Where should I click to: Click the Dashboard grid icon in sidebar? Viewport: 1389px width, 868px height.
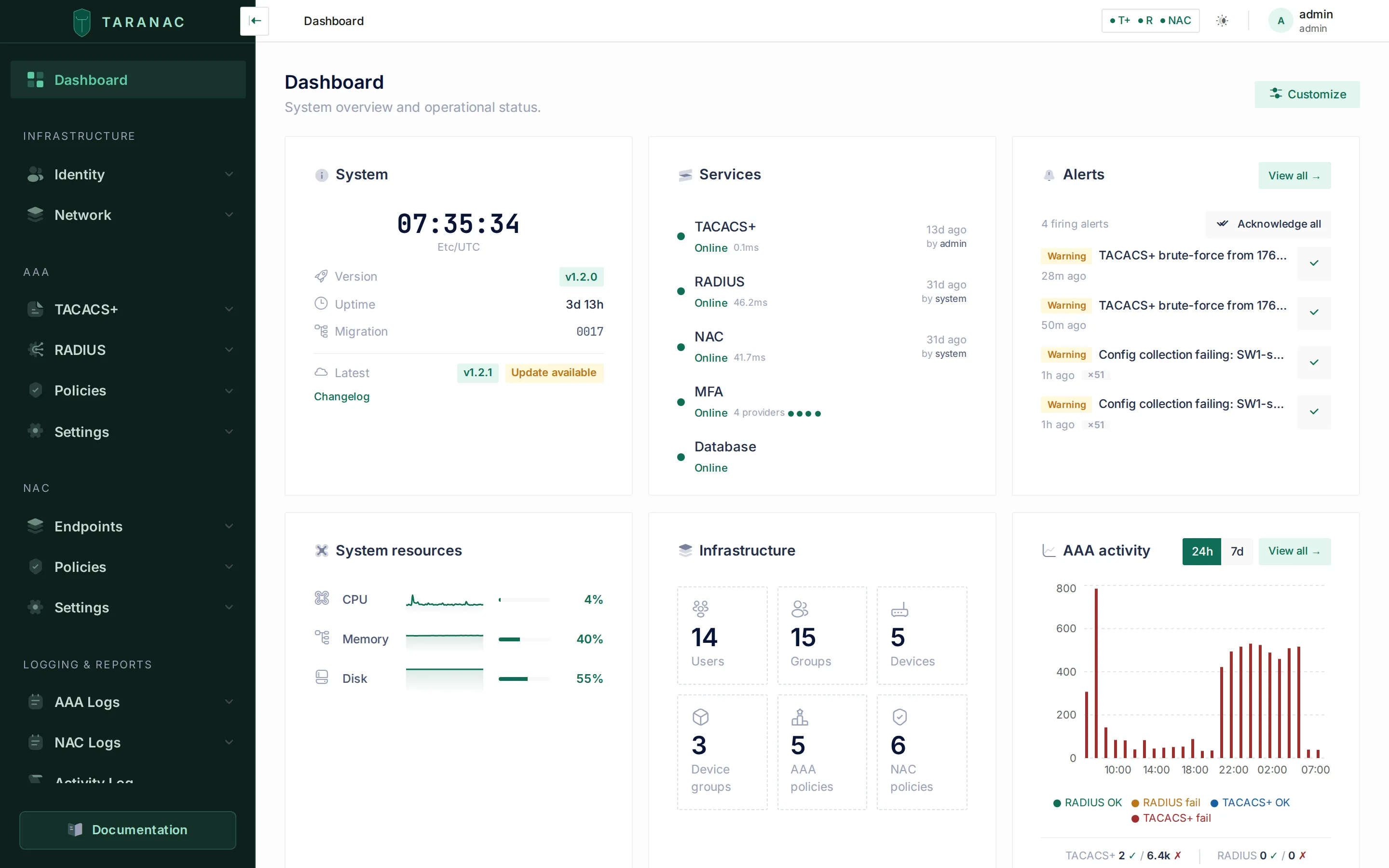point(36,80)
